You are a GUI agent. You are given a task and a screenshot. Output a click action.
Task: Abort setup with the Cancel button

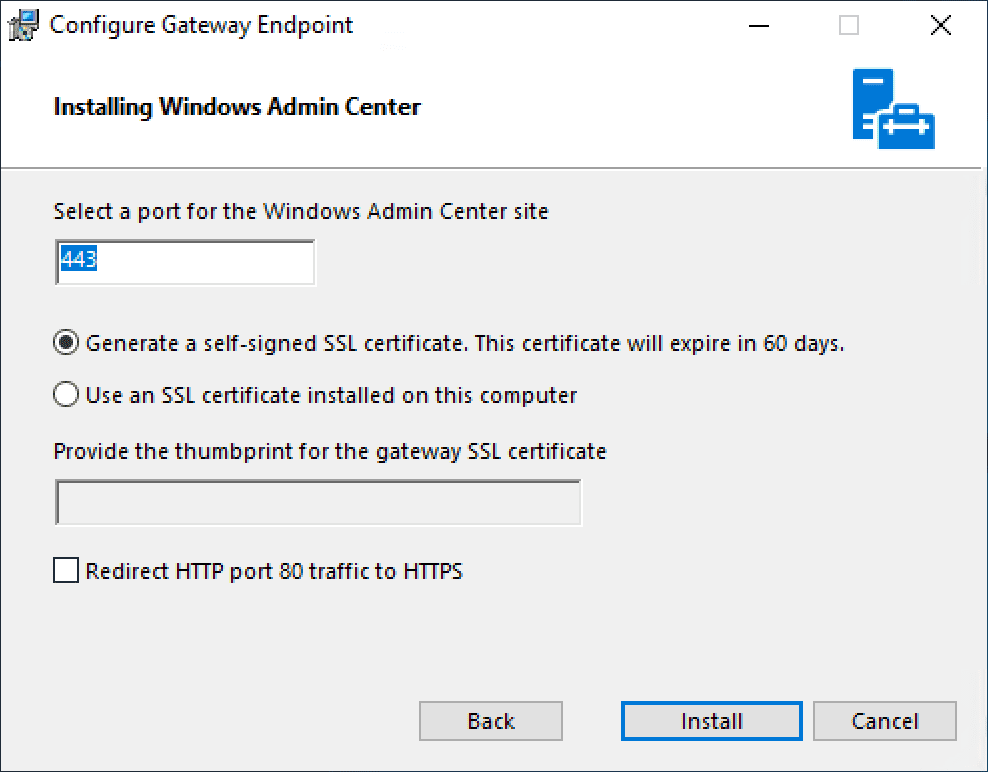(885, 721)
